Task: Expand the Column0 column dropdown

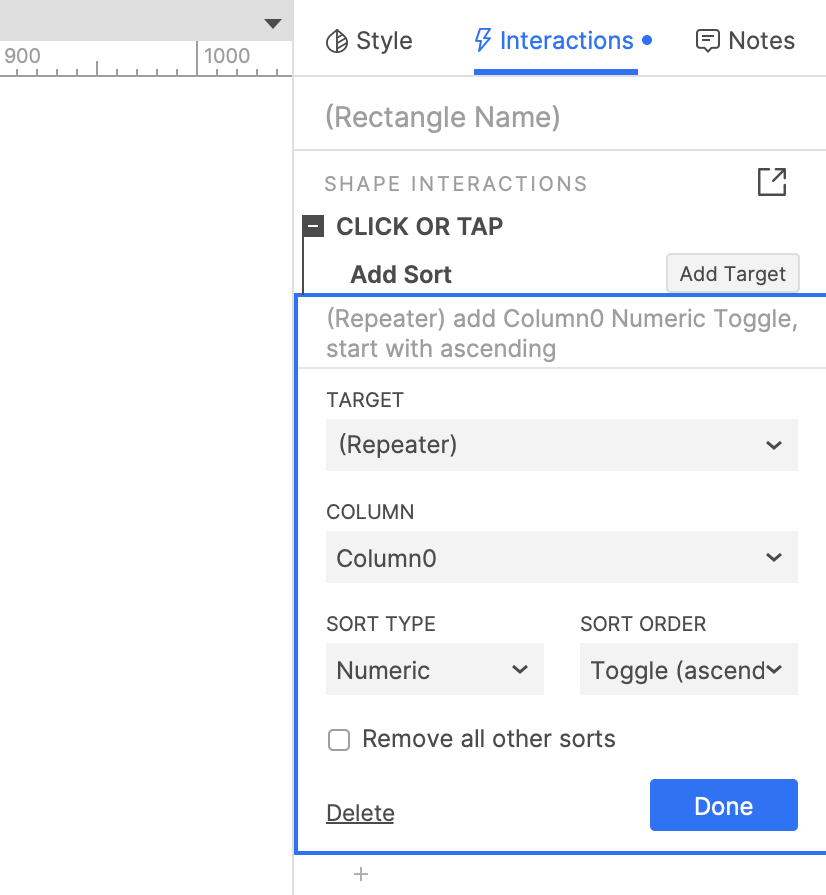Action: point(561,558)
